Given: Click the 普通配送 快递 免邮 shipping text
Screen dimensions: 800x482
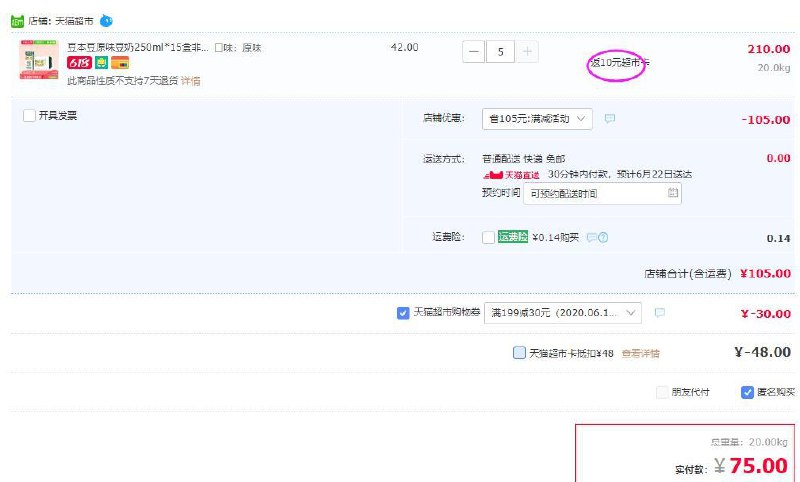Looking at the screenshot, I should [523, 159].
